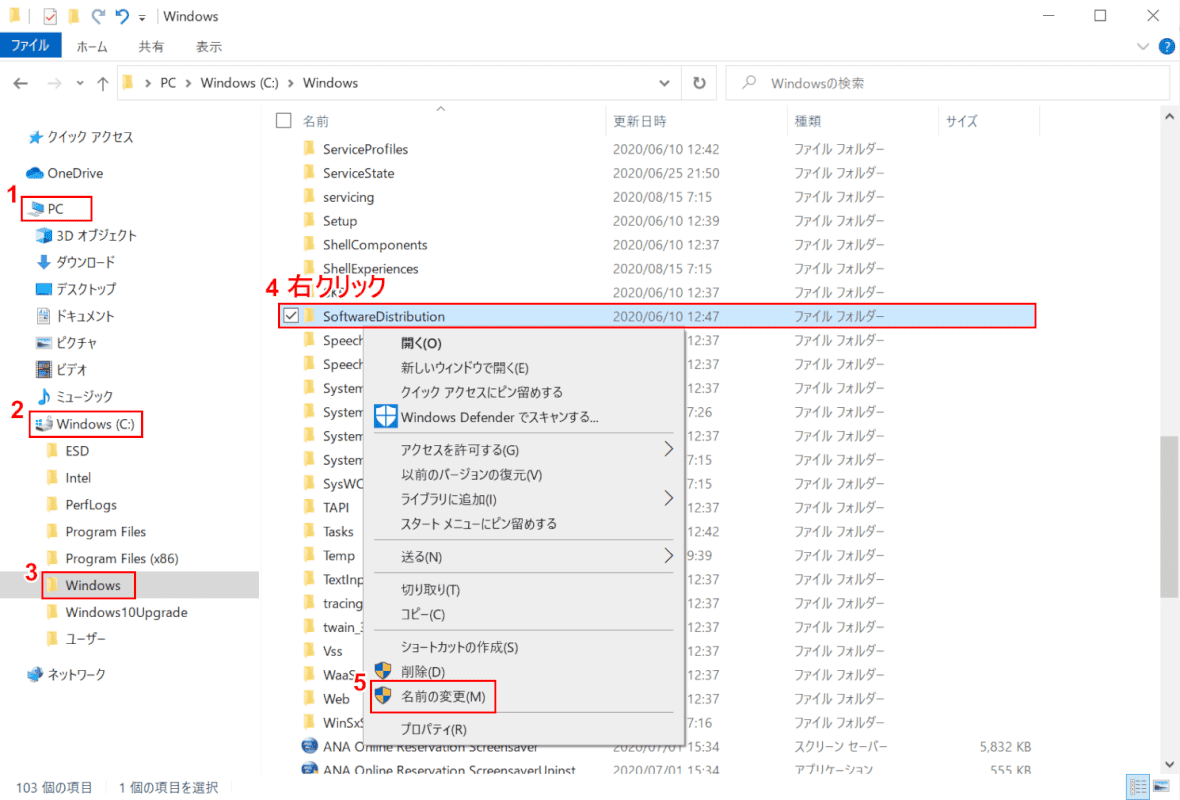Expand the 送る(N) submenu
This screenshot has width=1180, height=800.
tap(525, 557)
